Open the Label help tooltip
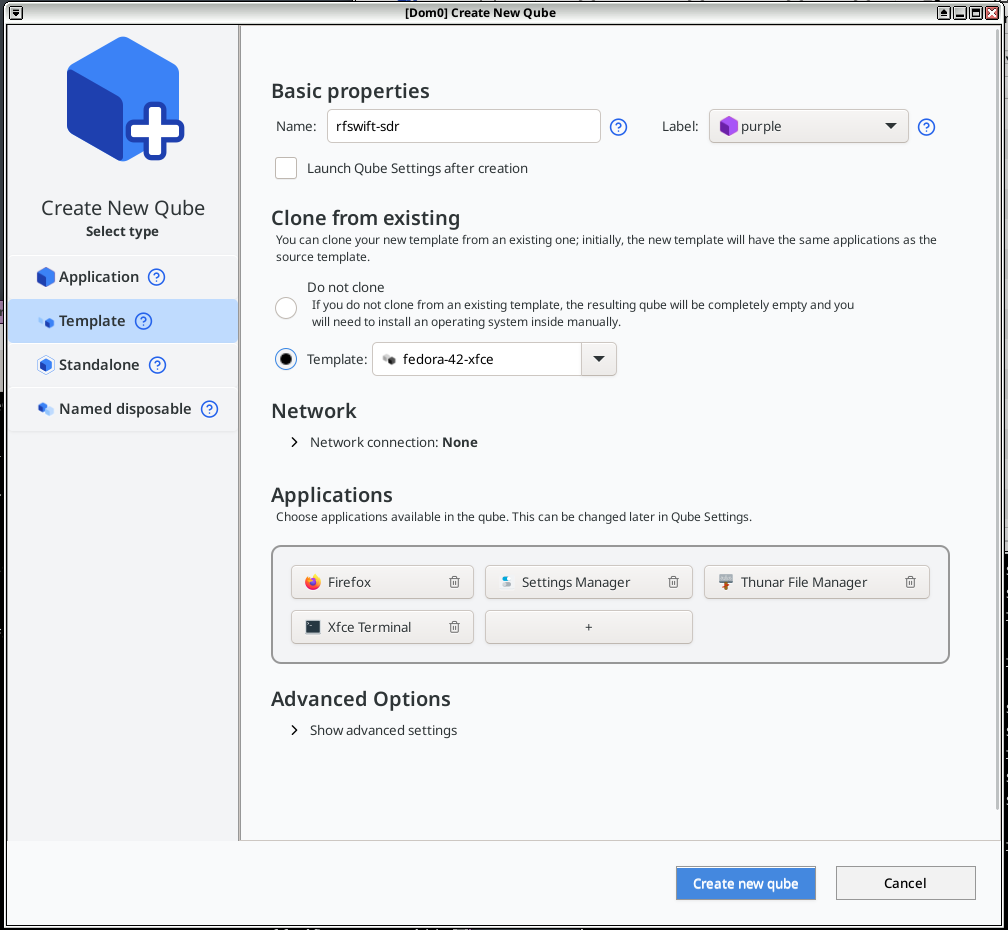 coord(926,127)
